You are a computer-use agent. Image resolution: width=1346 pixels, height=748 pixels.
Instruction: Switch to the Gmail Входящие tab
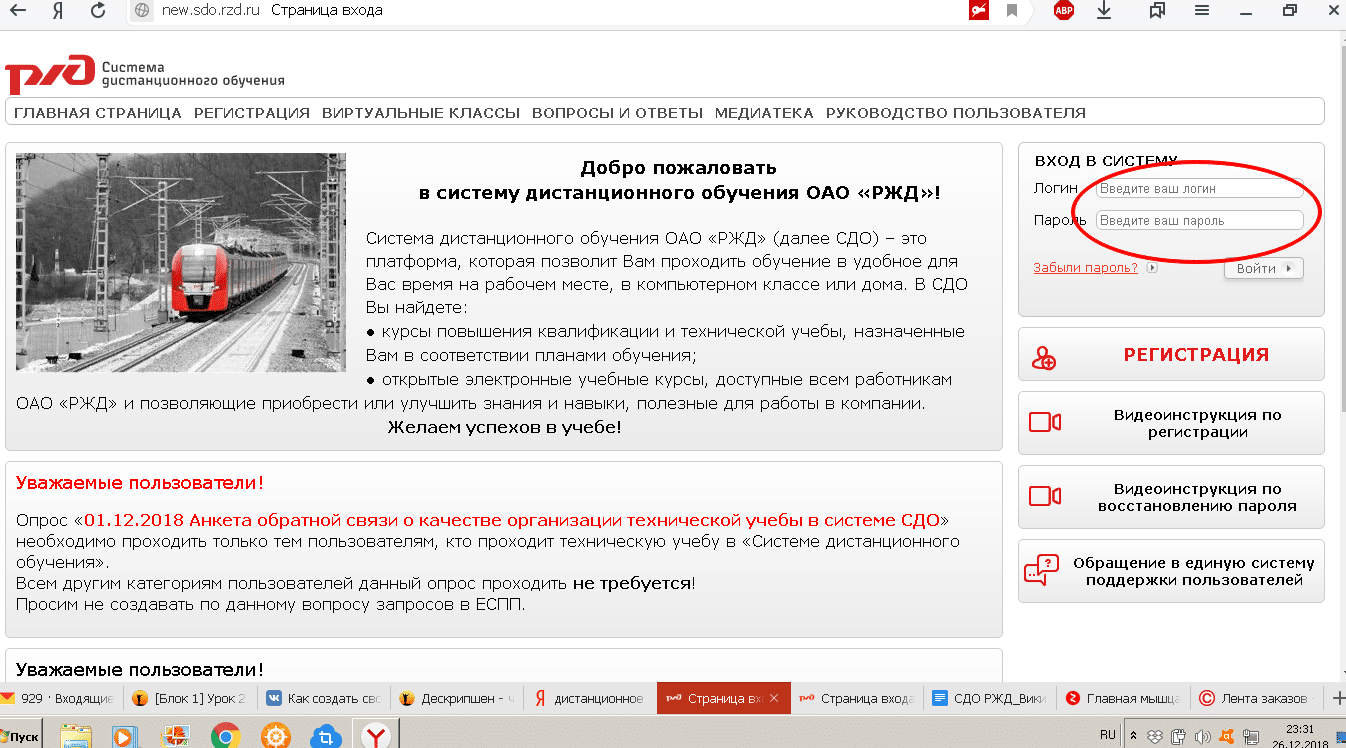pos(59,698)
